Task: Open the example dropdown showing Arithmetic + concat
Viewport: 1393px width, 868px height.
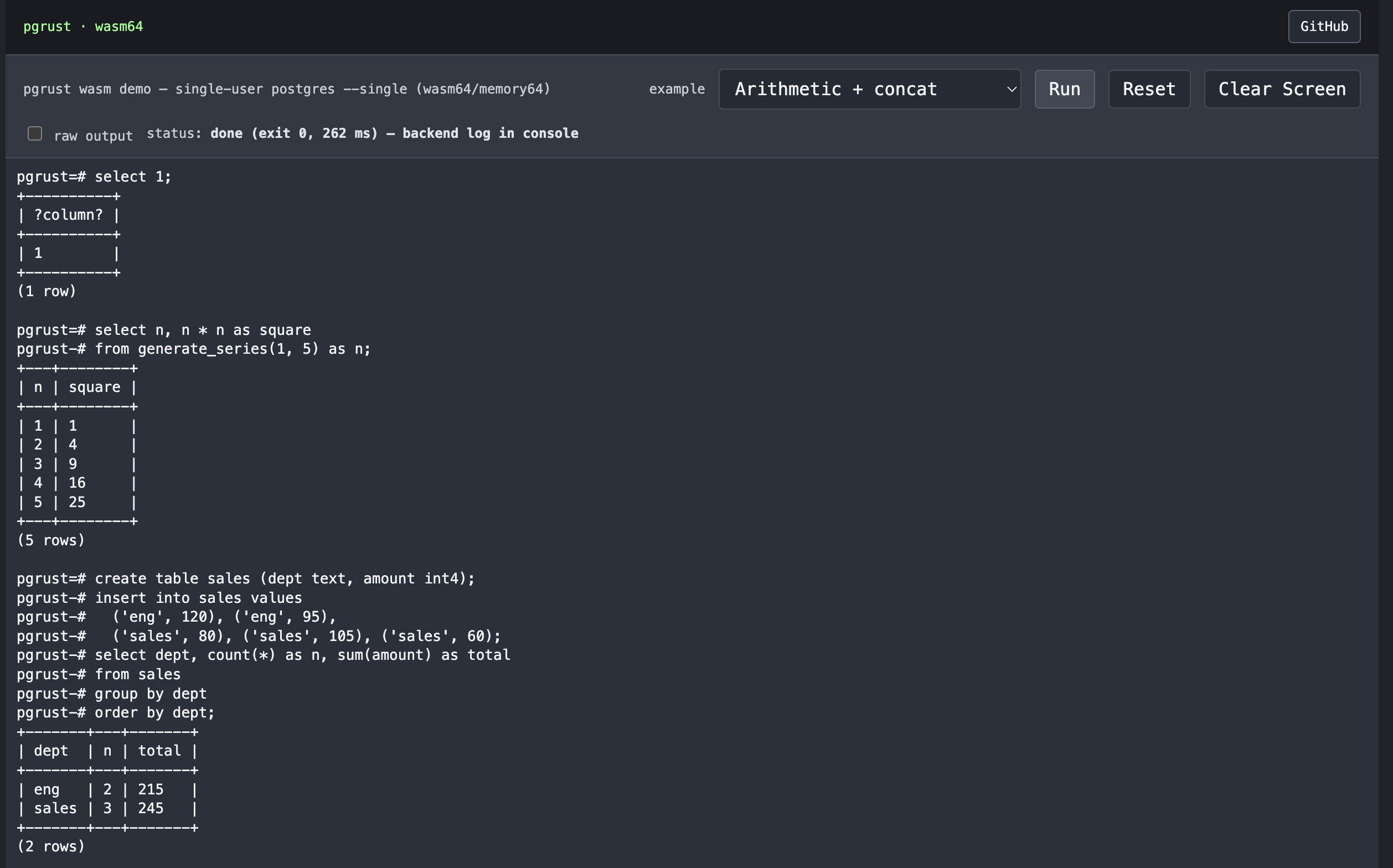Action: click(869, 89)
